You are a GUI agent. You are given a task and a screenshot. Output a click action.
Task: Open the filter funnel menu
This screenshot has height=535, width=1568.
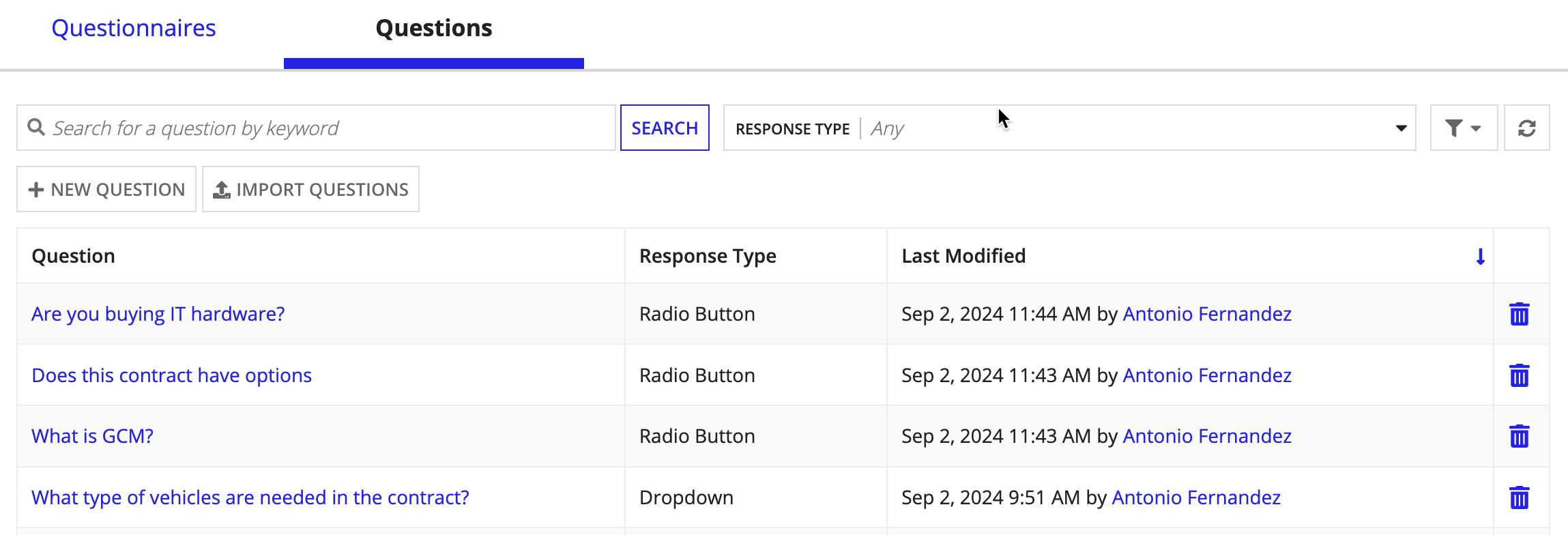(x=1464, y=128)
